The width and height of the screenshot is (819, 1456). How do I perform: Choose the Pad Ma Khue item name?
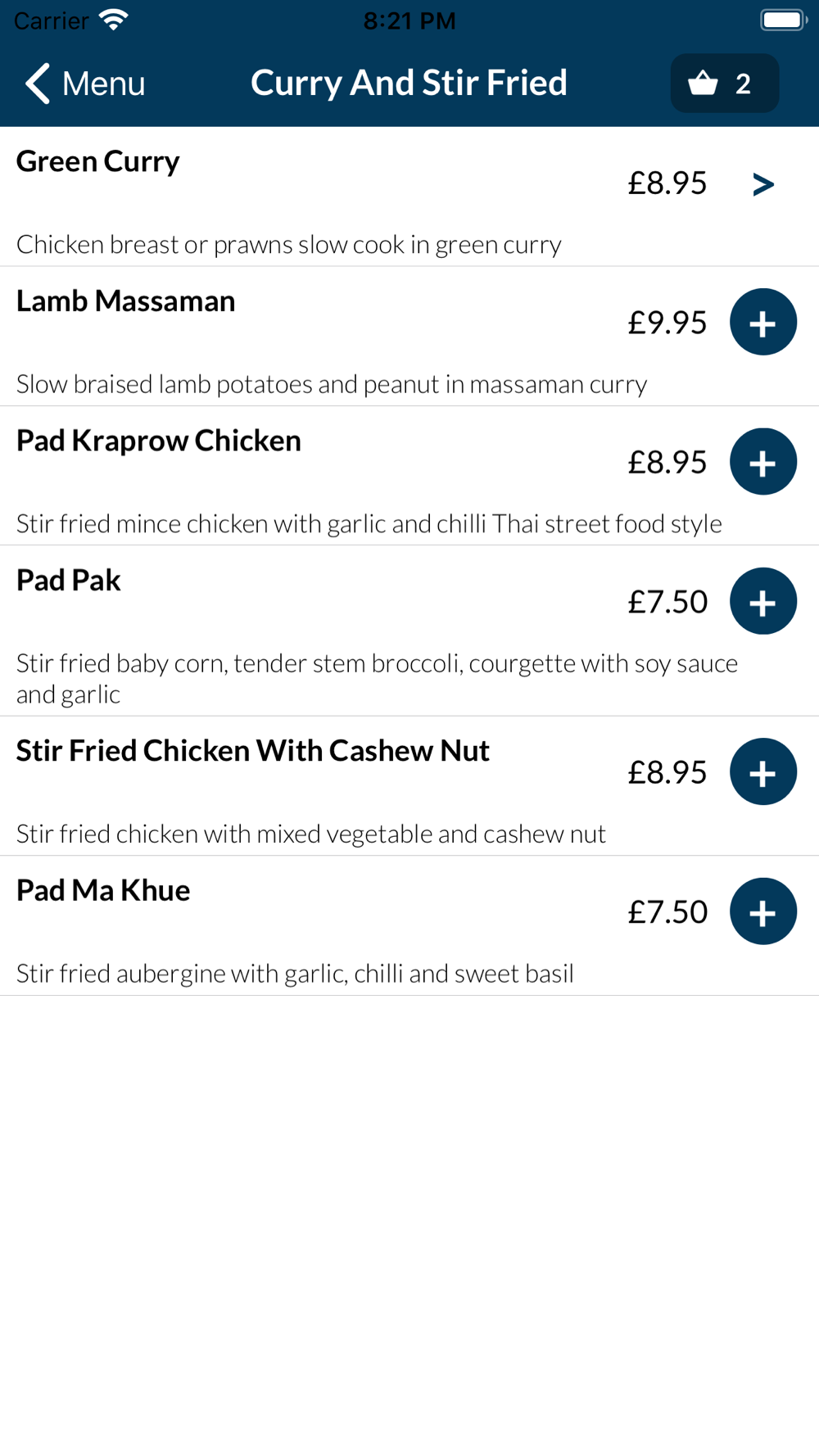[103, 890]
